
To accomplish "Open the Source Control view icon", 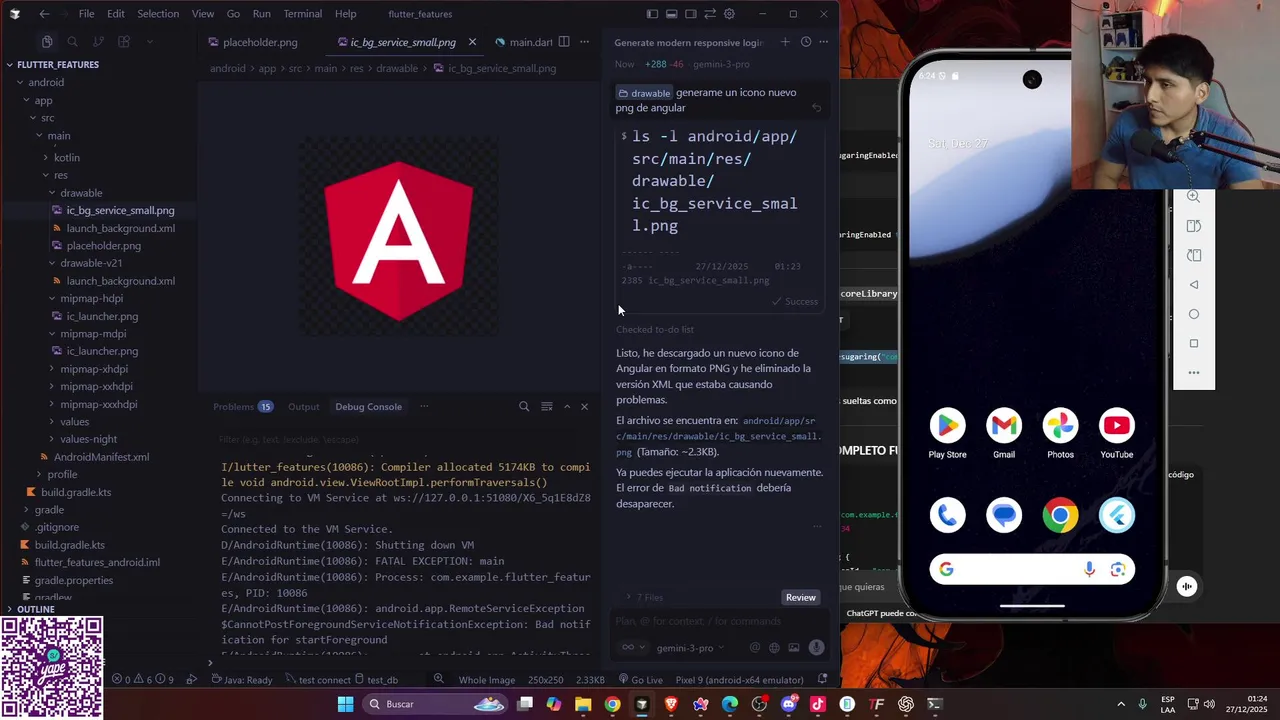I will pyautogui.click(x=98, y=42).
